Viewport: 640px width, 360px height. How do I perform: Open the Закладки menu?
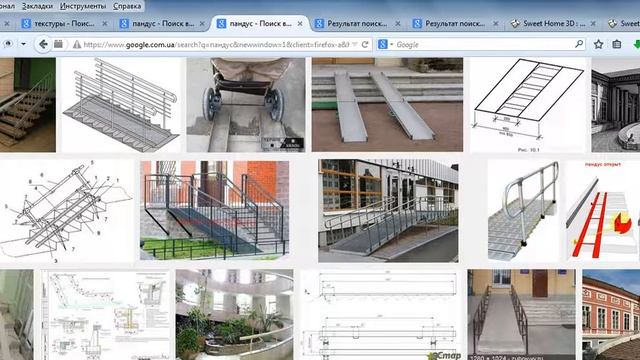pyautogui.click(x=38, y=6)
